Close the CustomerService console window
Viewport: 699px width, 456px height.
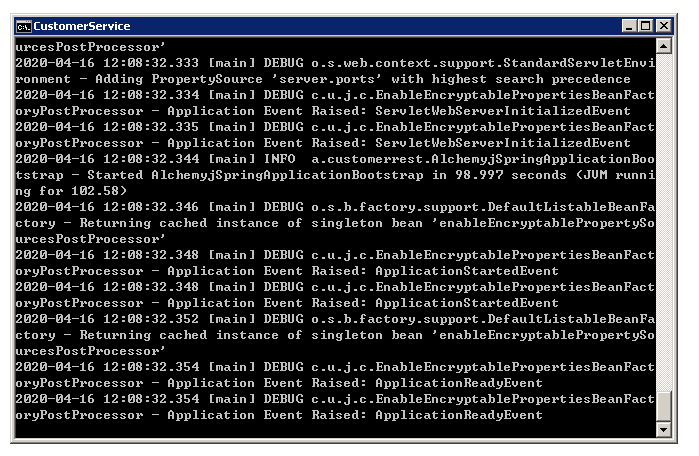(x=663, y=25)
